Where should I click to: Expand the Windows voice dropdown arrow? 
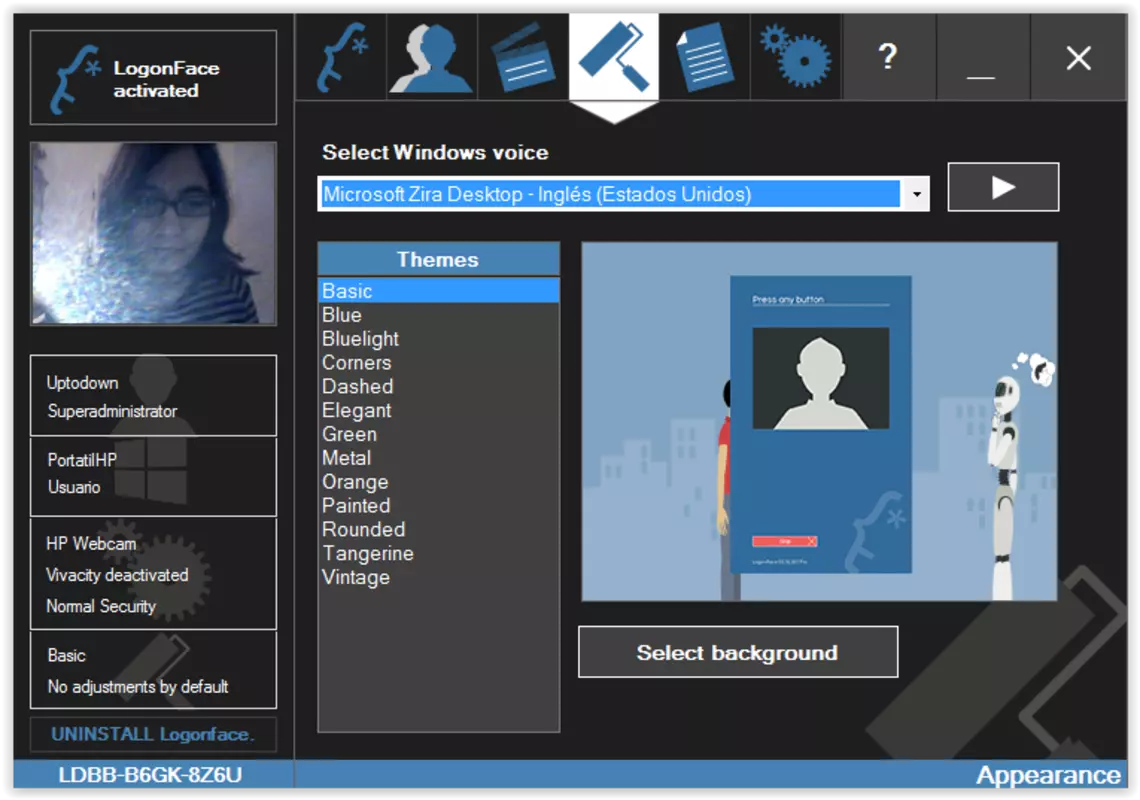coord(916,194)
